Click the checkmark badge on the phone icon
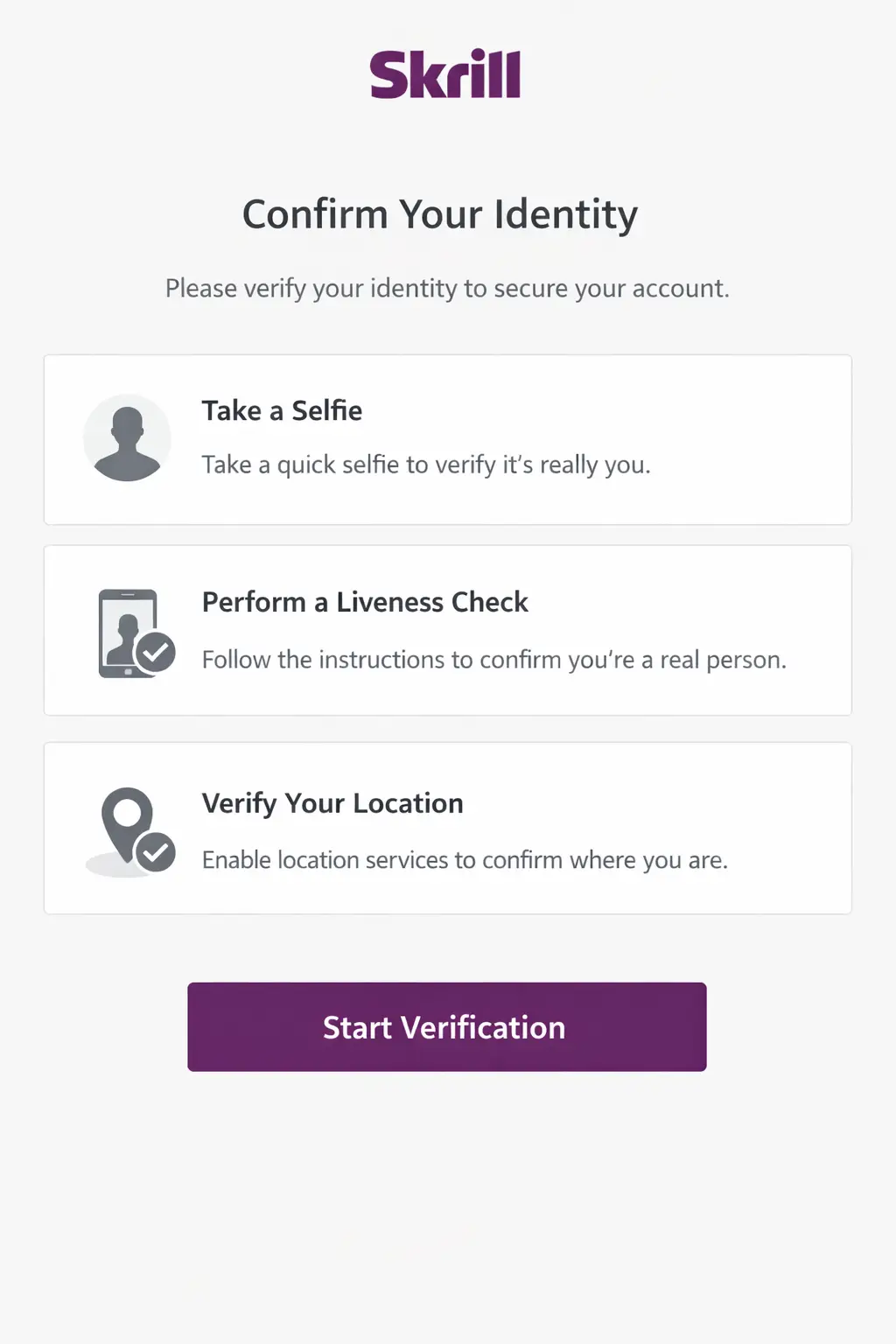896x1344 pixels. [157, 652]
